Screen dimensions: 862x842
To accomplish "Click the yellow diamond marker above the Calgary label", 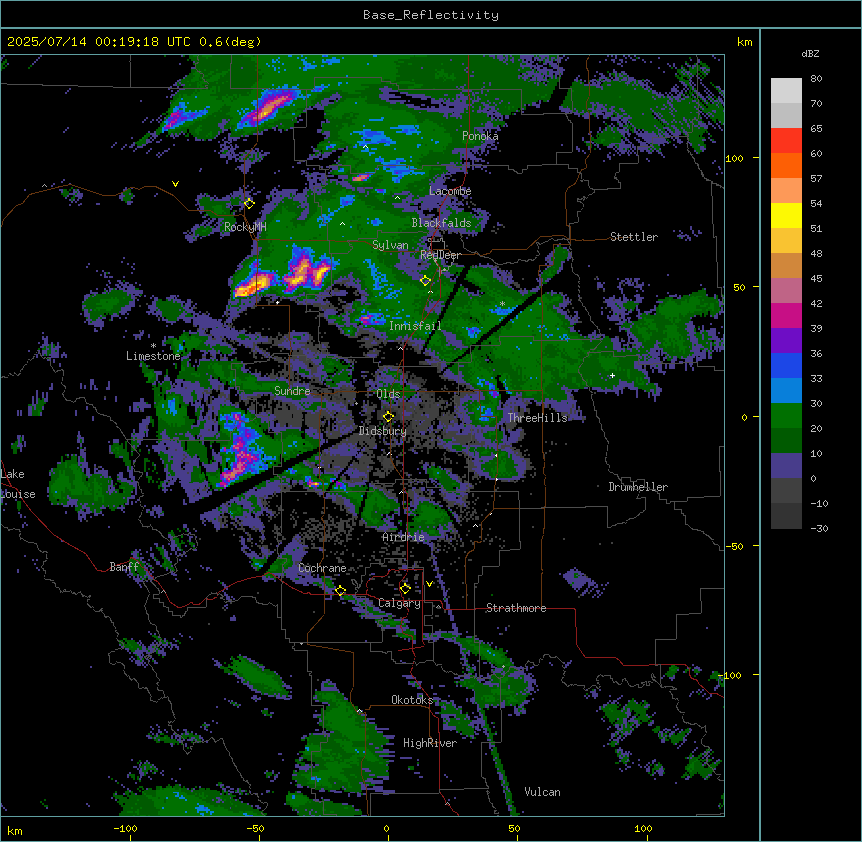I will tap(405, 589).
